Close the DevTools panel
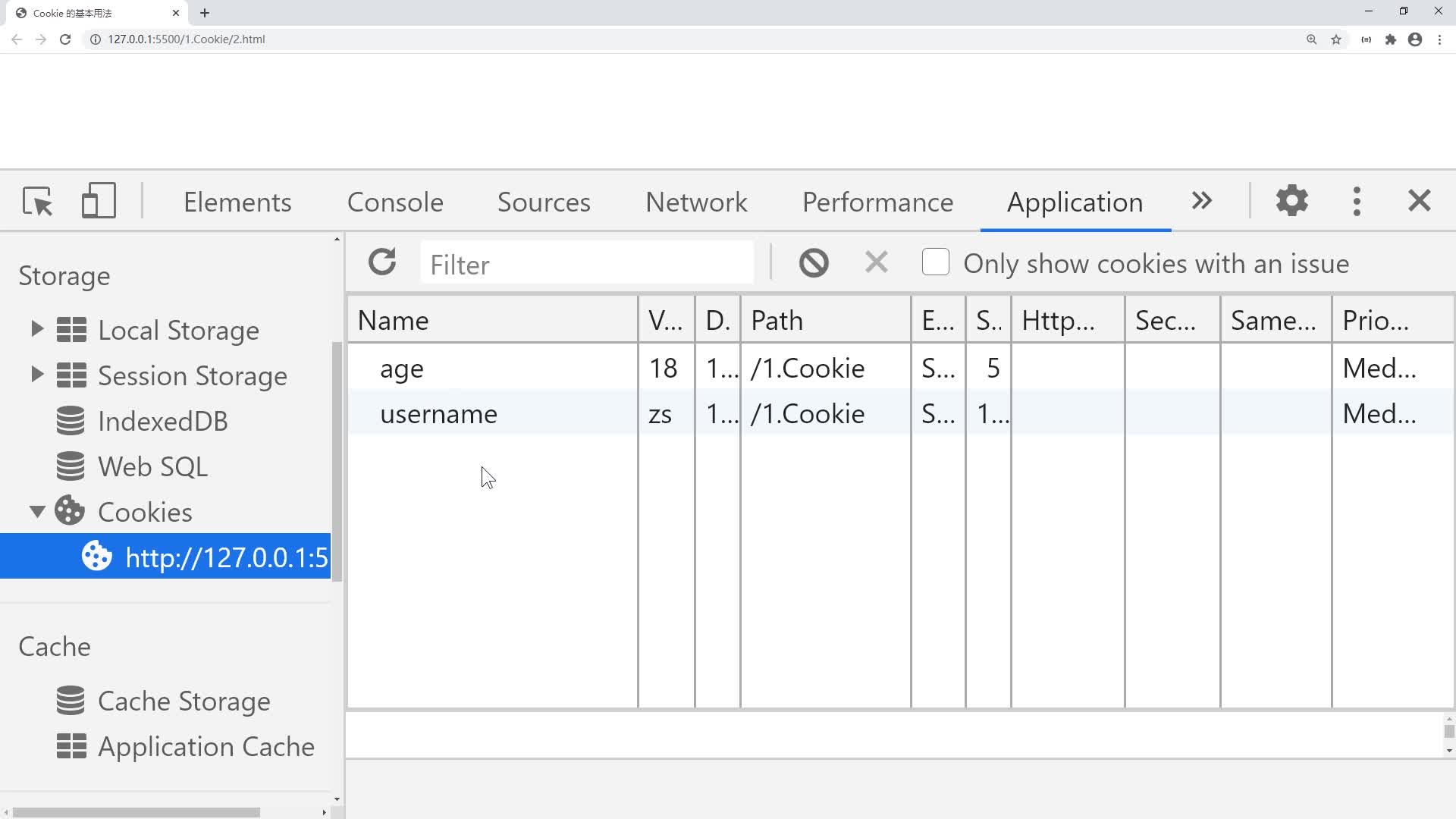1456x819 pixels. 1419,201
